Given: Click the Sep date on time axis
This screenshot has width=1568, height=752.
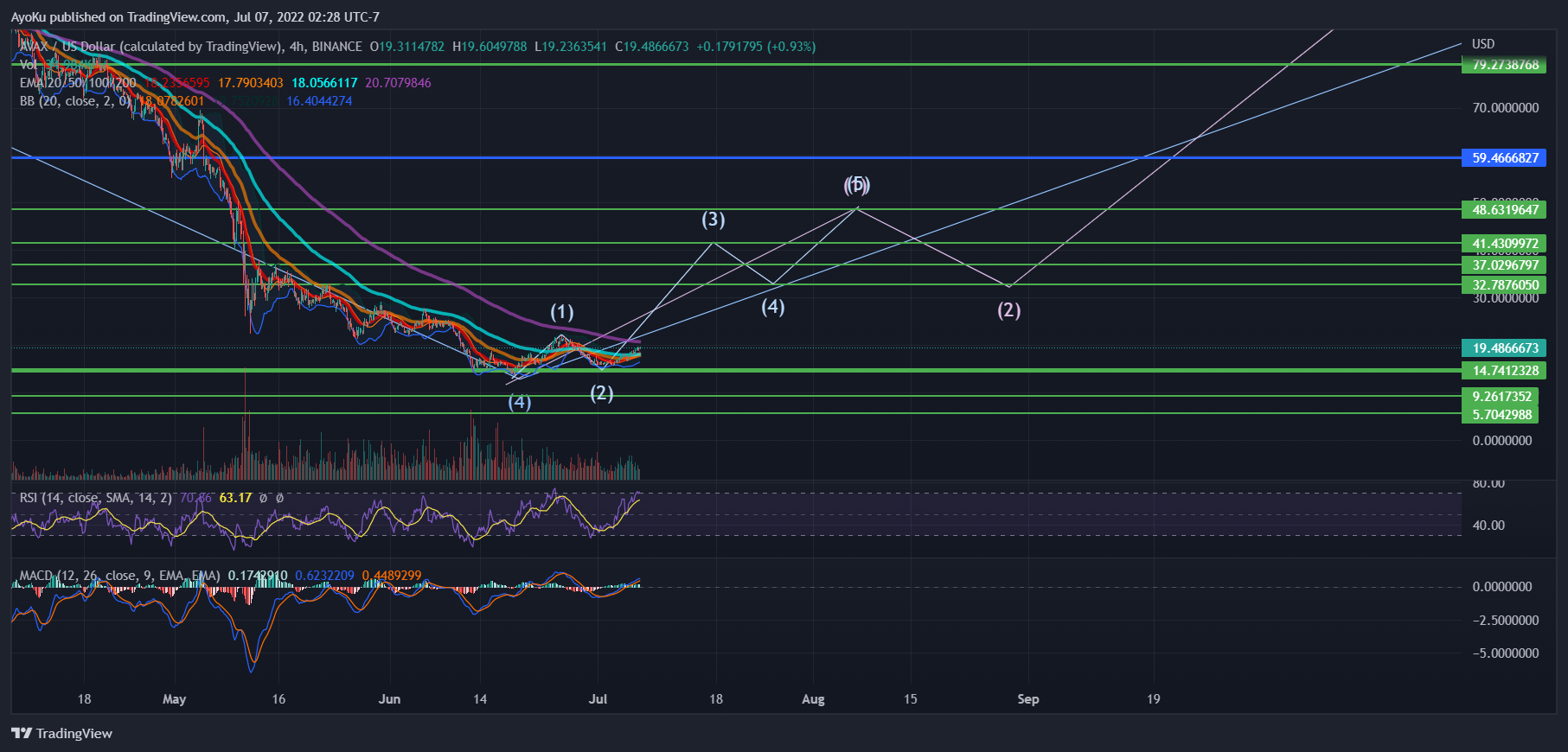Looking at the screenshot, I should pos(1028,699).
